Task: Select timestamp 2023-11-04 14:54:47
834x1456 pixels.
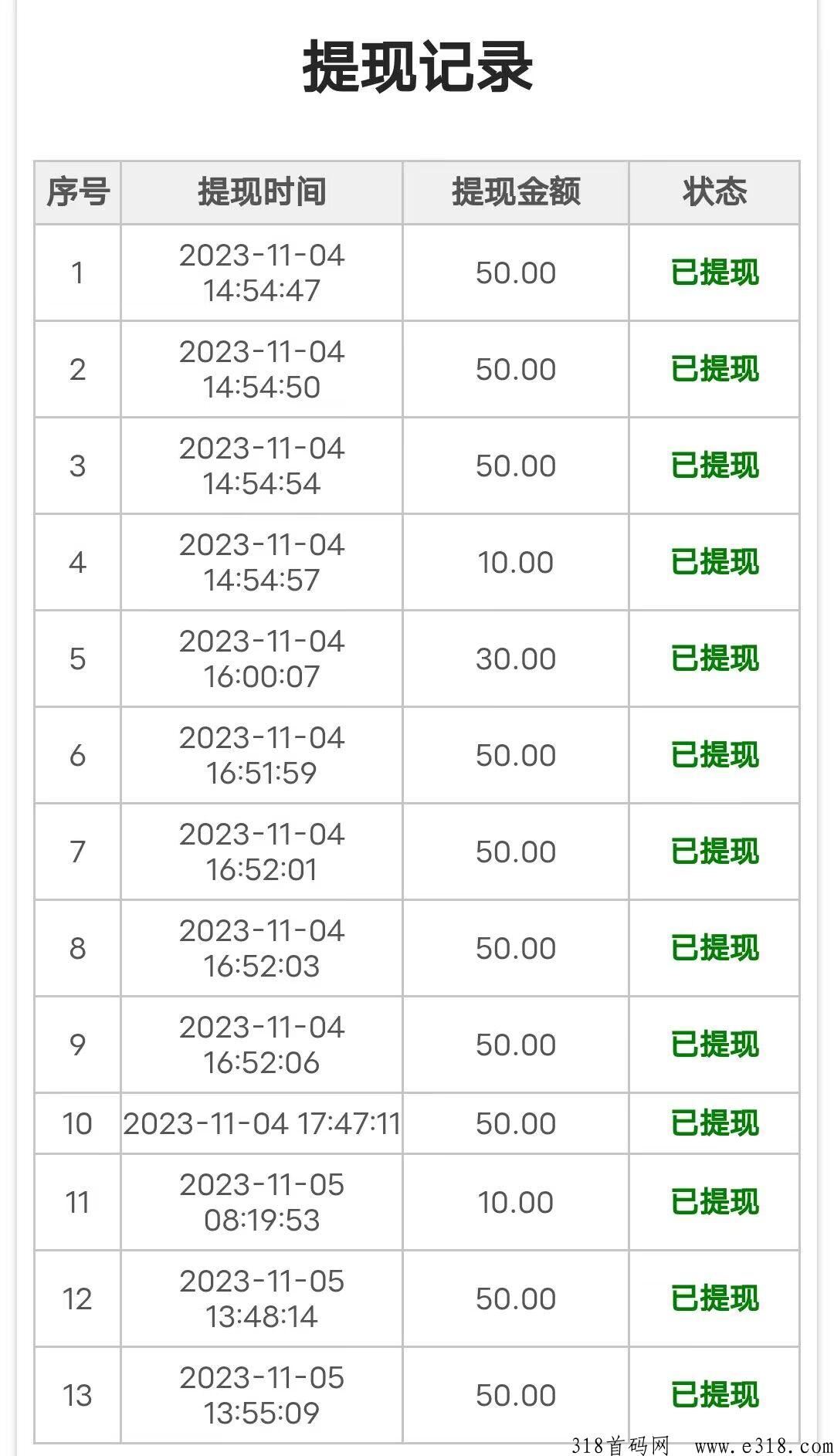Action: pos(262,273)
